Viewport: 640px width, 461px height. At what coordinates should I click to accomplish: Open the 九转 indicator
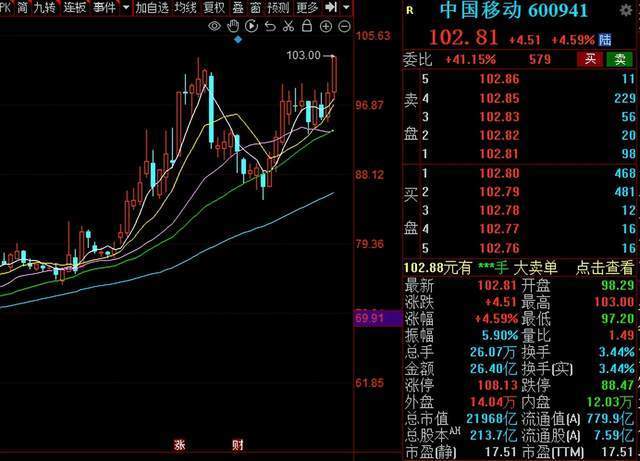[44, 7]
